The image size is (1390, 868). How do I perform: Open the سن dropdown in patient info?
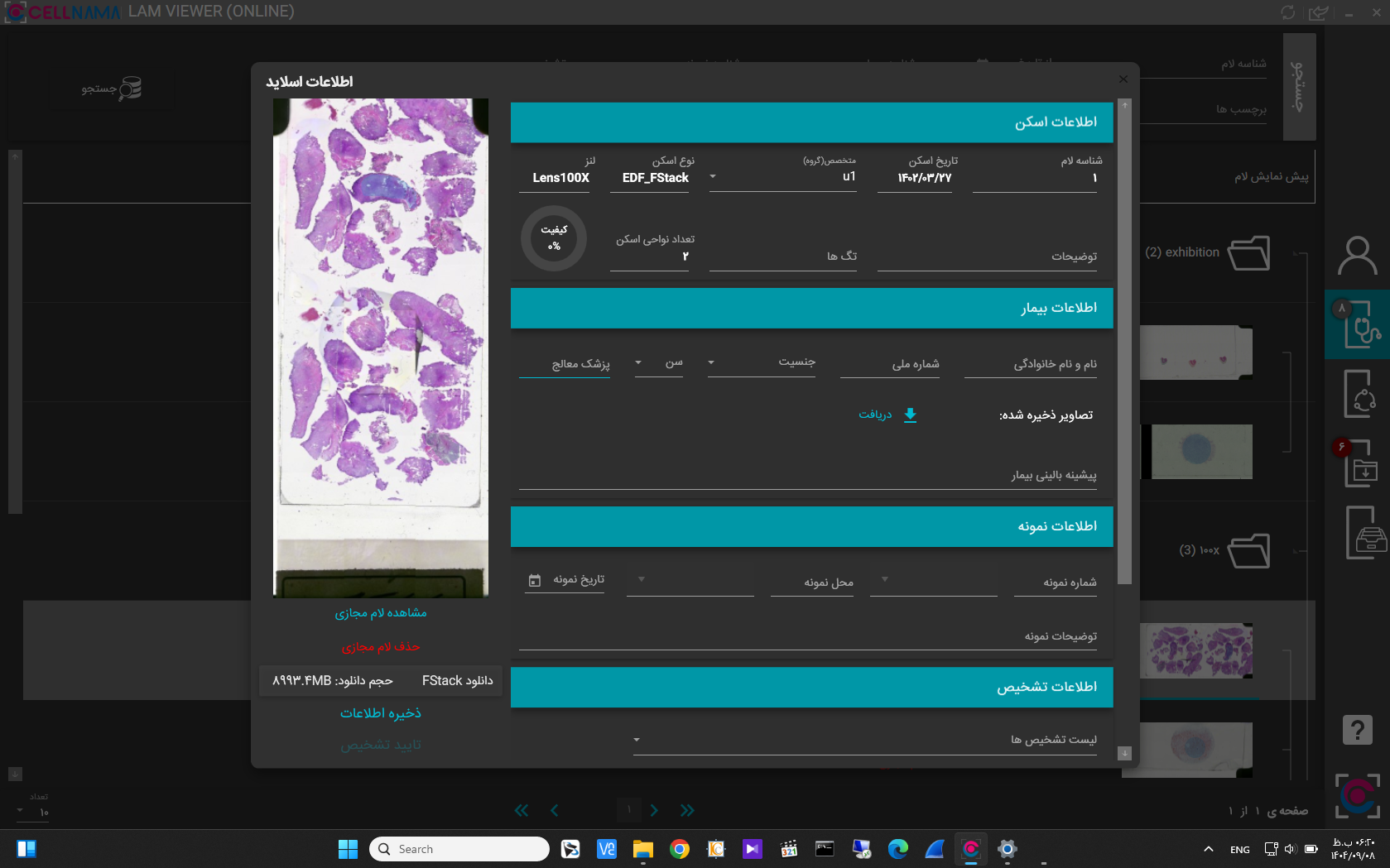pyautogui.click(x=637, y=362)
